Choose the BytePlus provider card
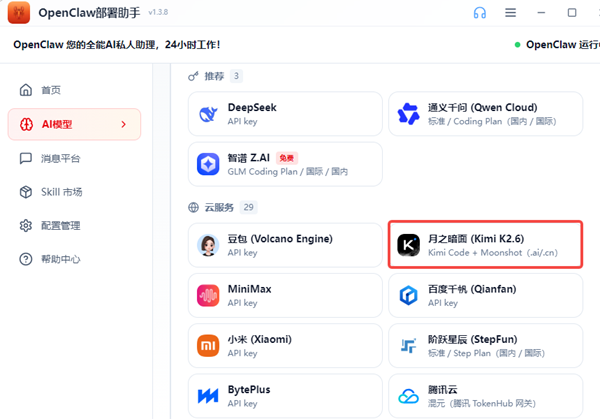Viewport: 600px width, 419px height. tap(285, 396)
